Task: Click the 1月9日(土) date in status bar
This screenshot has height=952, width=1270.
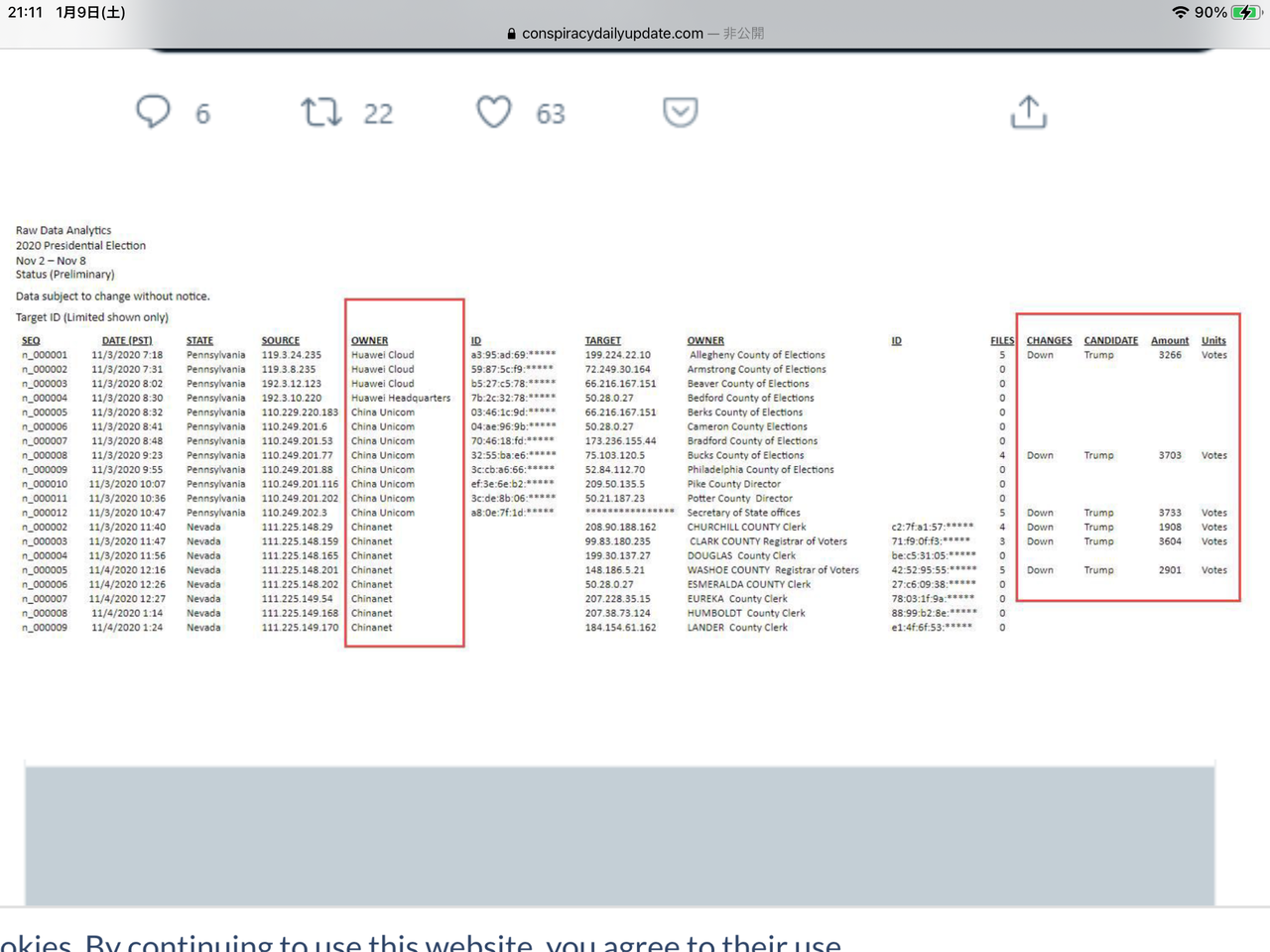Action: pos(90,12)
